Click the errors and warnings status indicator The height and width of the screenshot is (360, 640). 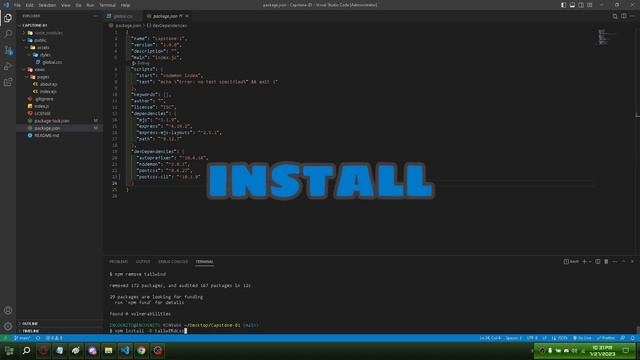point(54,338)
